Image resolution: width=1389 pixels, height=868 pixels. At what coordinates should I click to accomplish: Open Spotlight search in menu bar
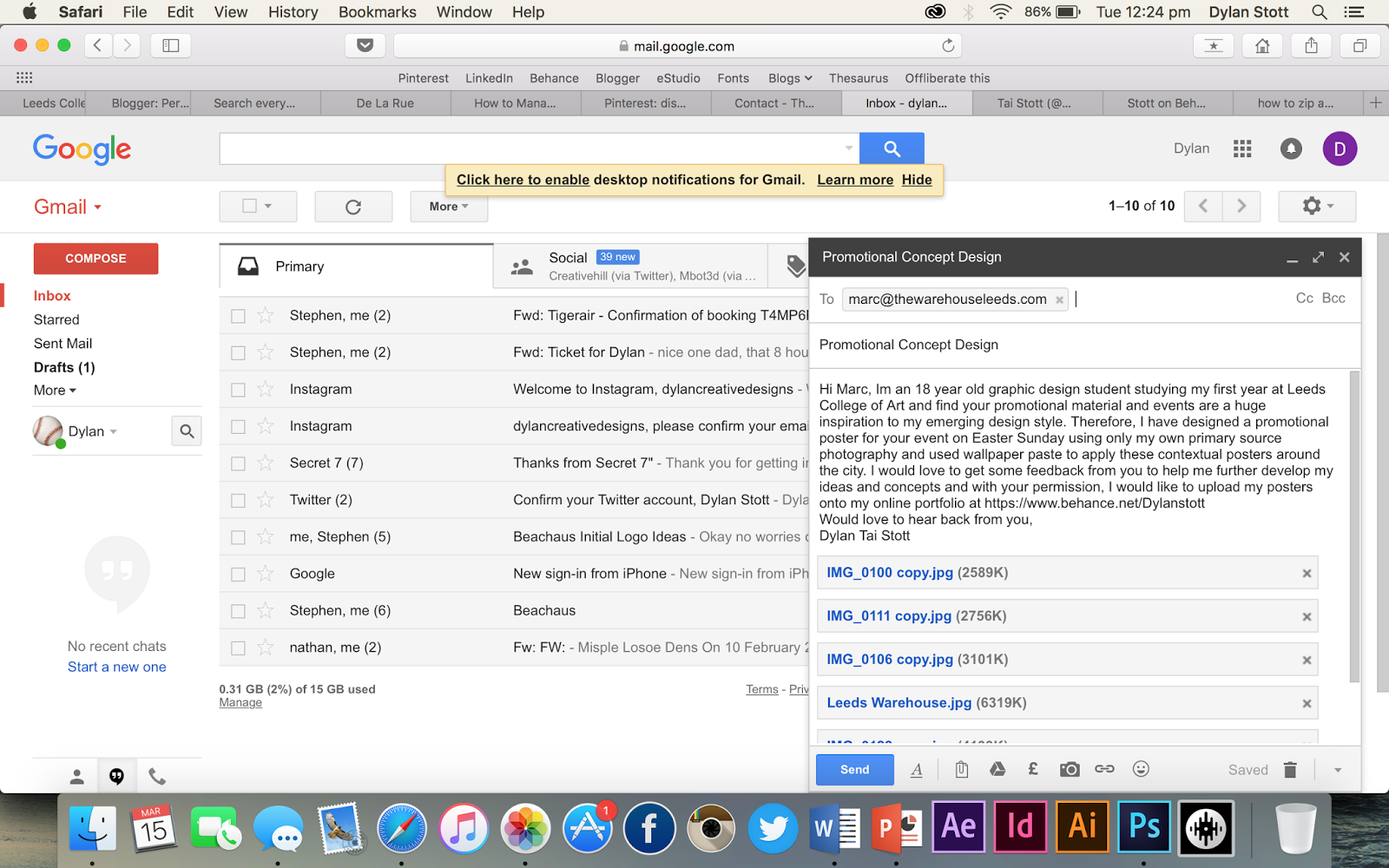tap(1319, 12)
